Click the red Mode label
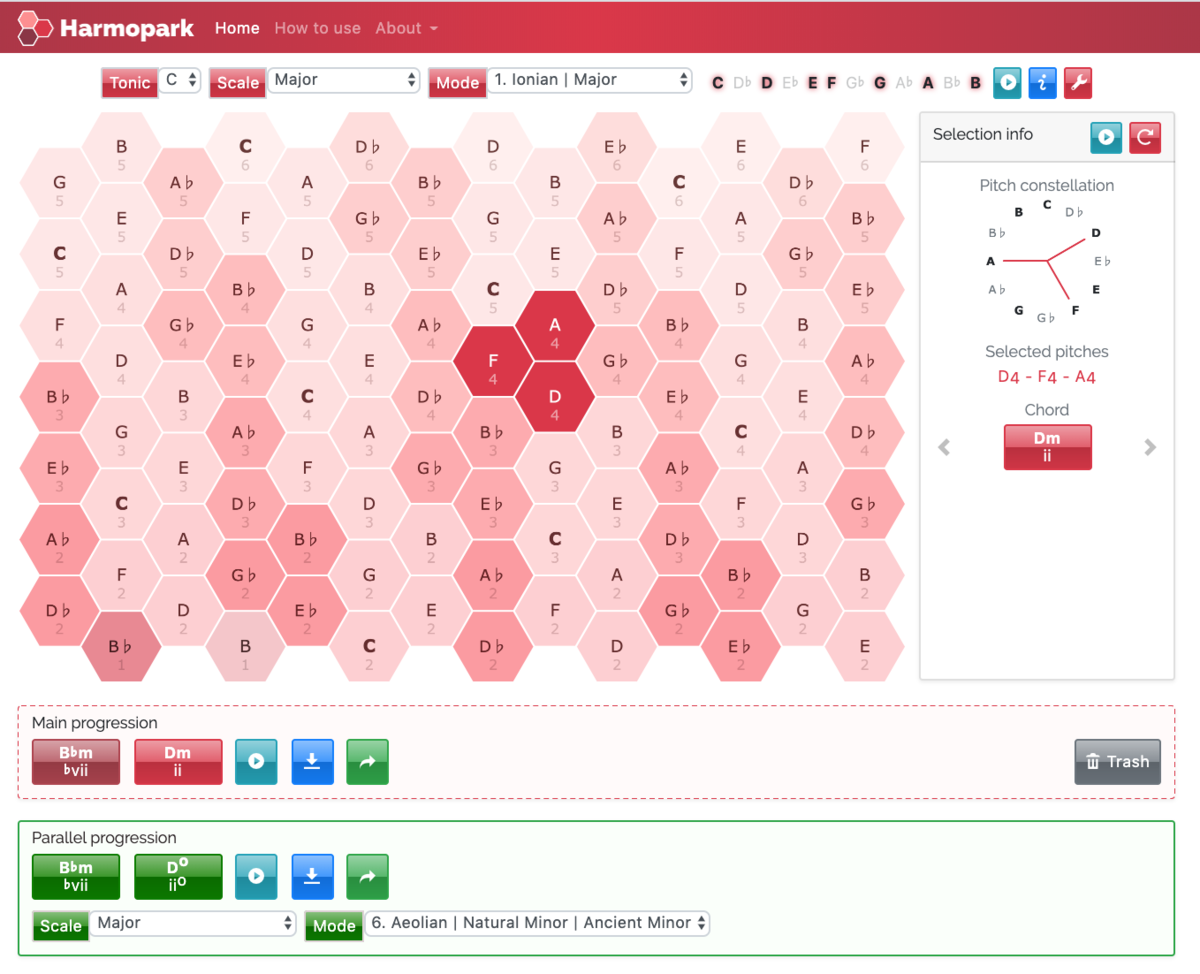1200x974 pixels. [457, 83]
